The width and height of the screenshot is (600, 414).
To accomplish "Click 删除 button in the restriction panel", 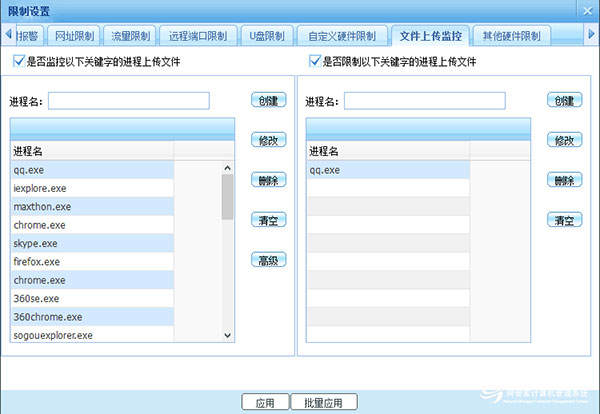I will (564, 180).
